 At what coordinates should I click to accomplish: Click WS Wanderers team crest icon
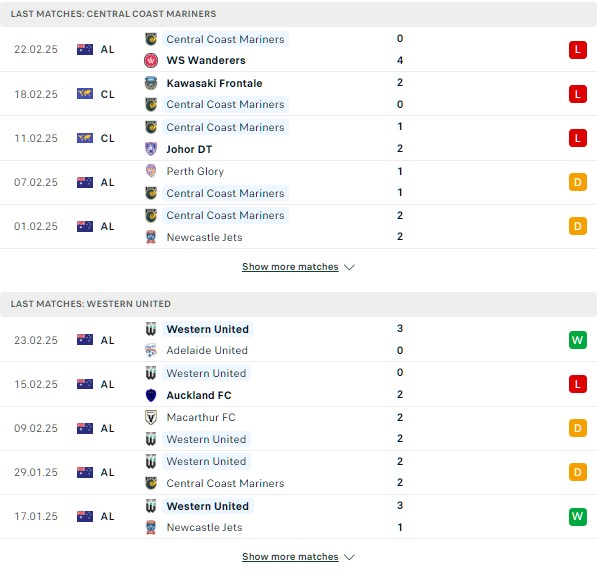tap(151, 60)
